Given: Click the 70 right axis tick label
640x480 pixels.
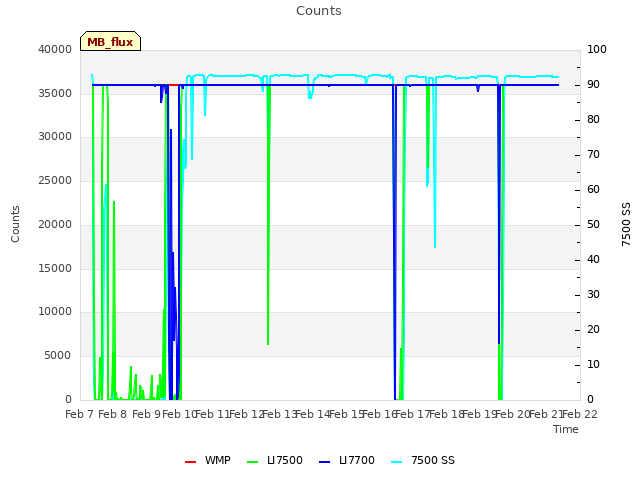Looking at the screenshot, I should tap(593, 155).
